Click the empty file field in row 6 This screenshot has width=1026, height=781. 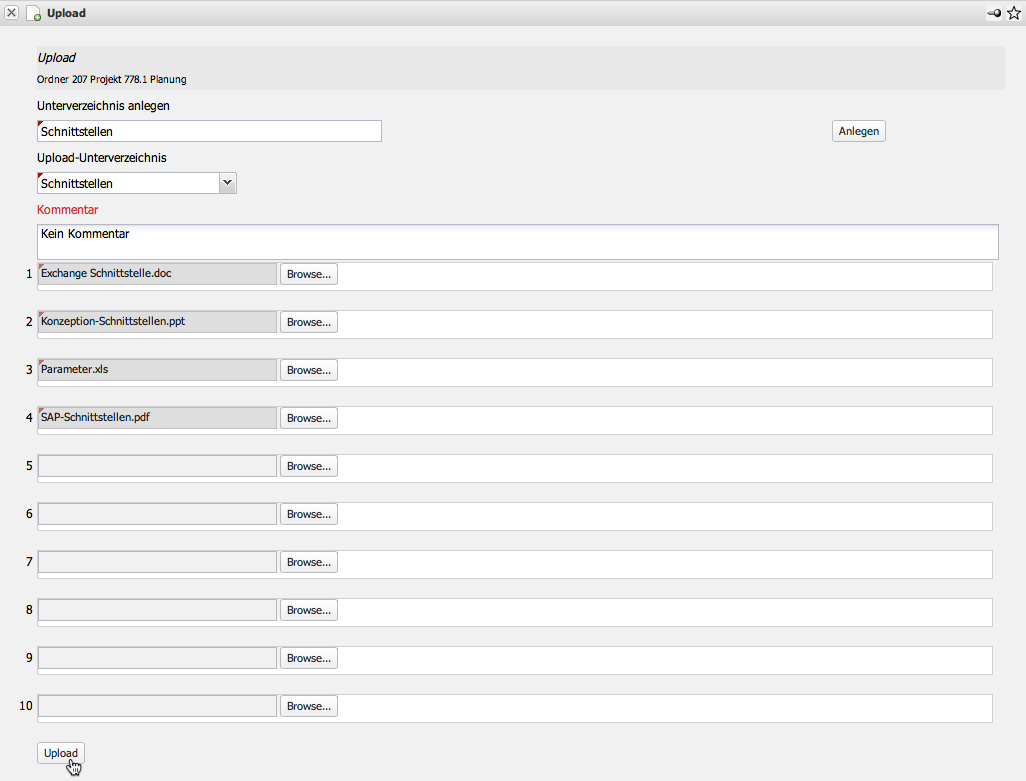[157, 514]
